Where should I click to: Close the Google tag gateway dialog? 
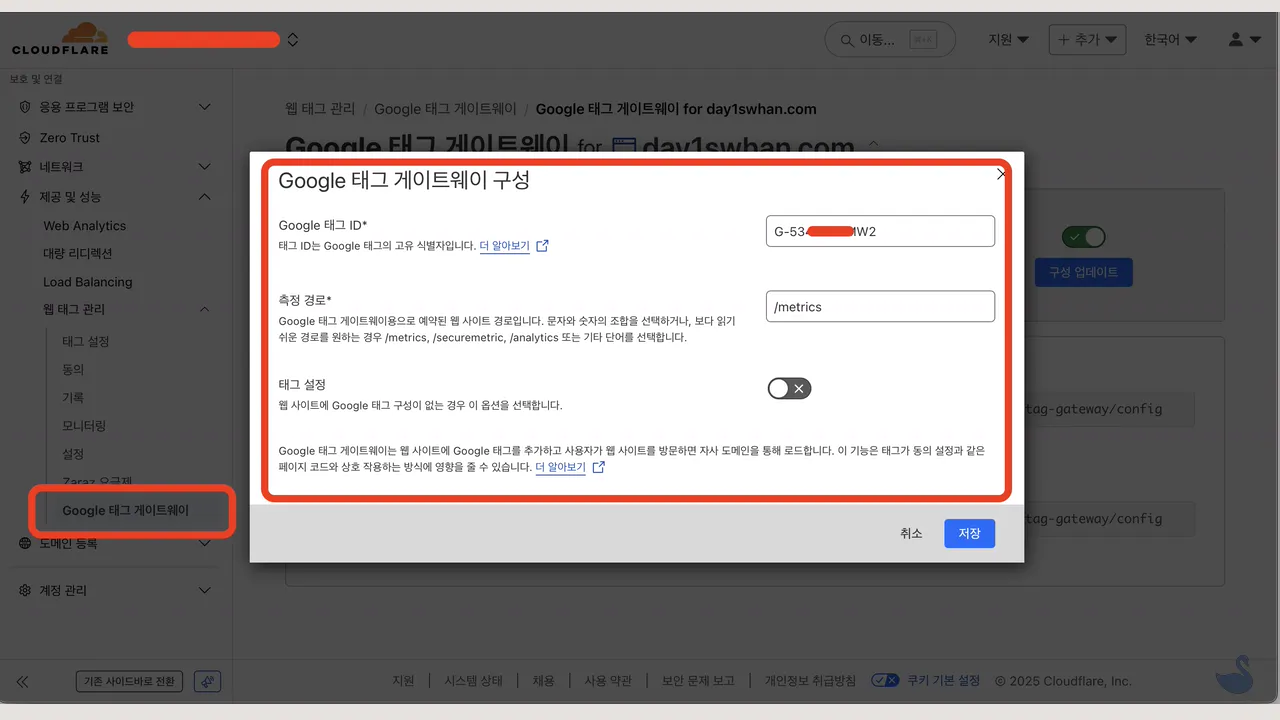tap(1001, 174)
